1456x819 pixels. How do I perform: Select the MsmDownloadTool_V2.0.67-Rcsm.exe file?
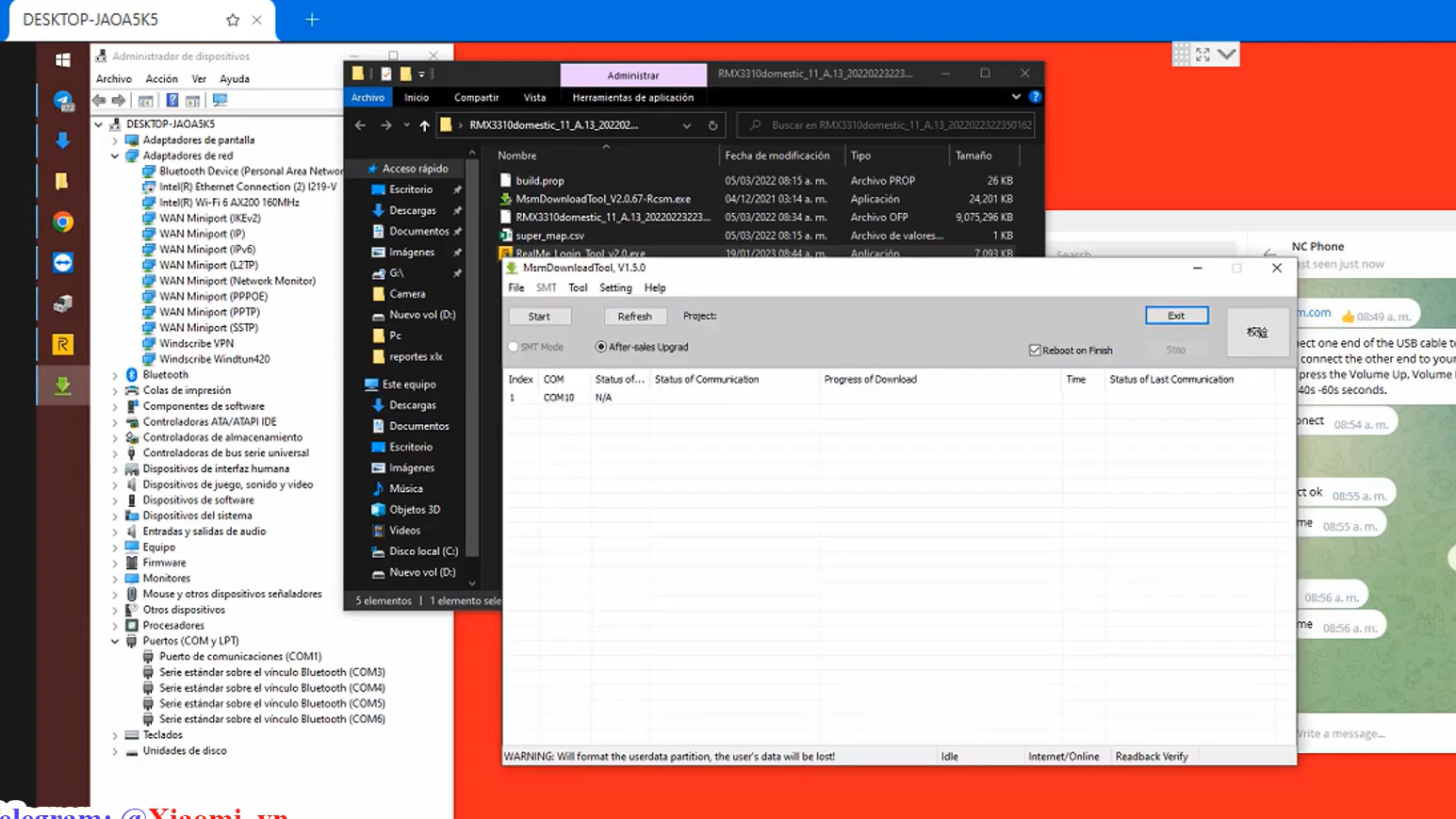pos(602,199)
